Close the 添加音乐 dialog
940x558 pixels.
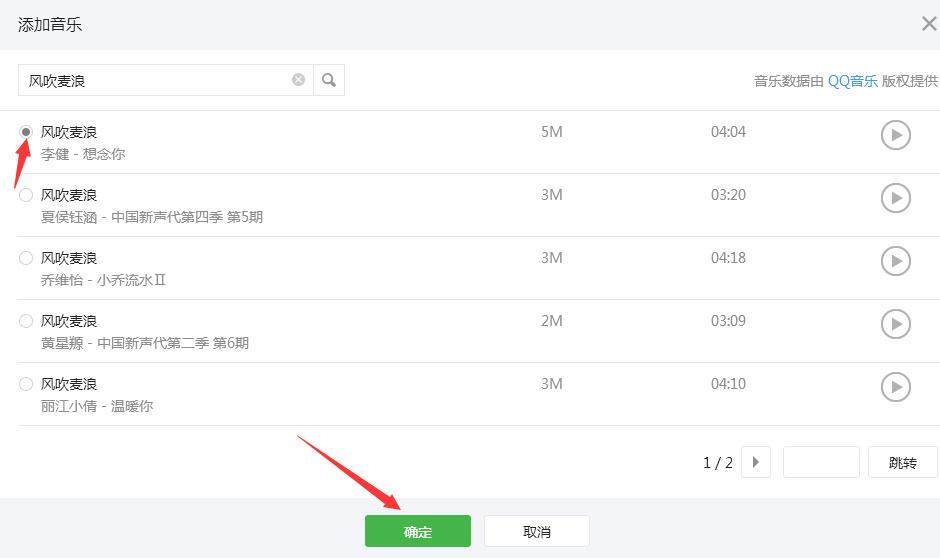[x=929, y=24]
